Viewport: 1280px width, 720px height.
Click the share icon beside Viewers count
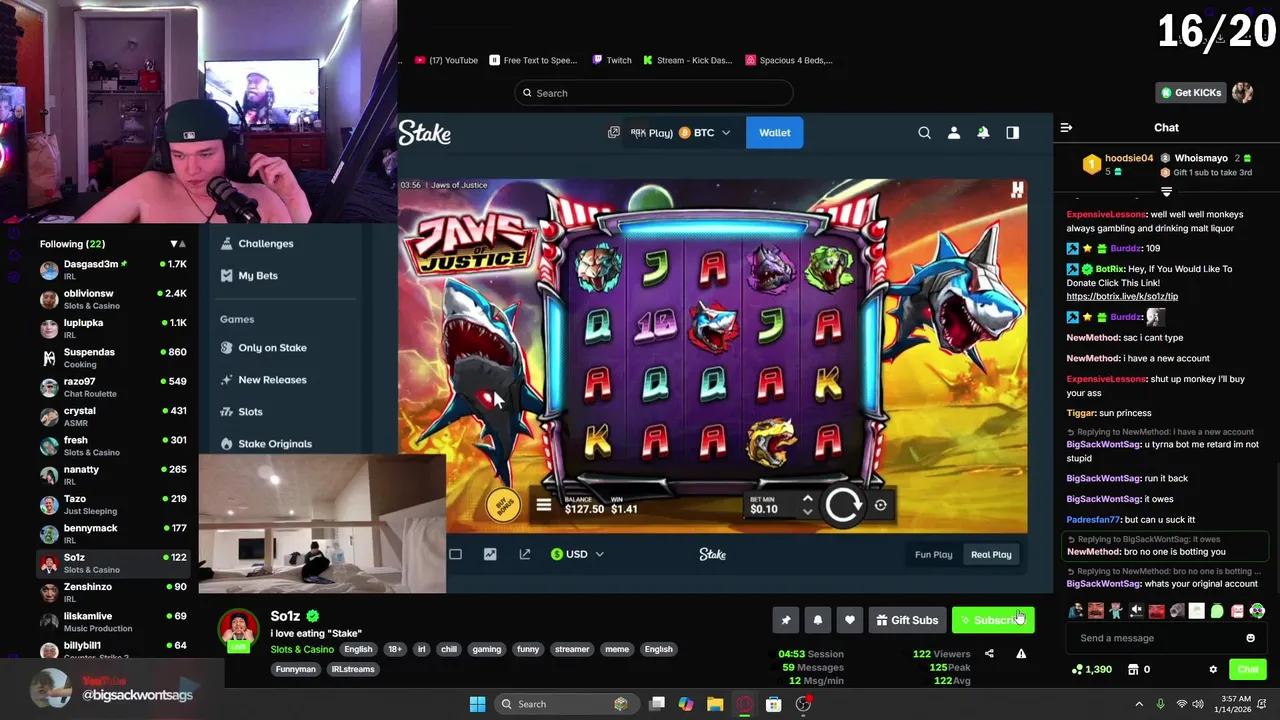[989, 654]
